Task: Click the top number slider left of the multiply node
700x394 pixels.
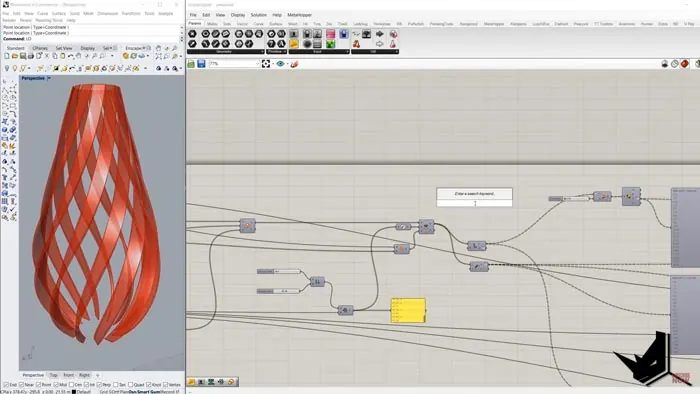Action: tap(279, 271)
